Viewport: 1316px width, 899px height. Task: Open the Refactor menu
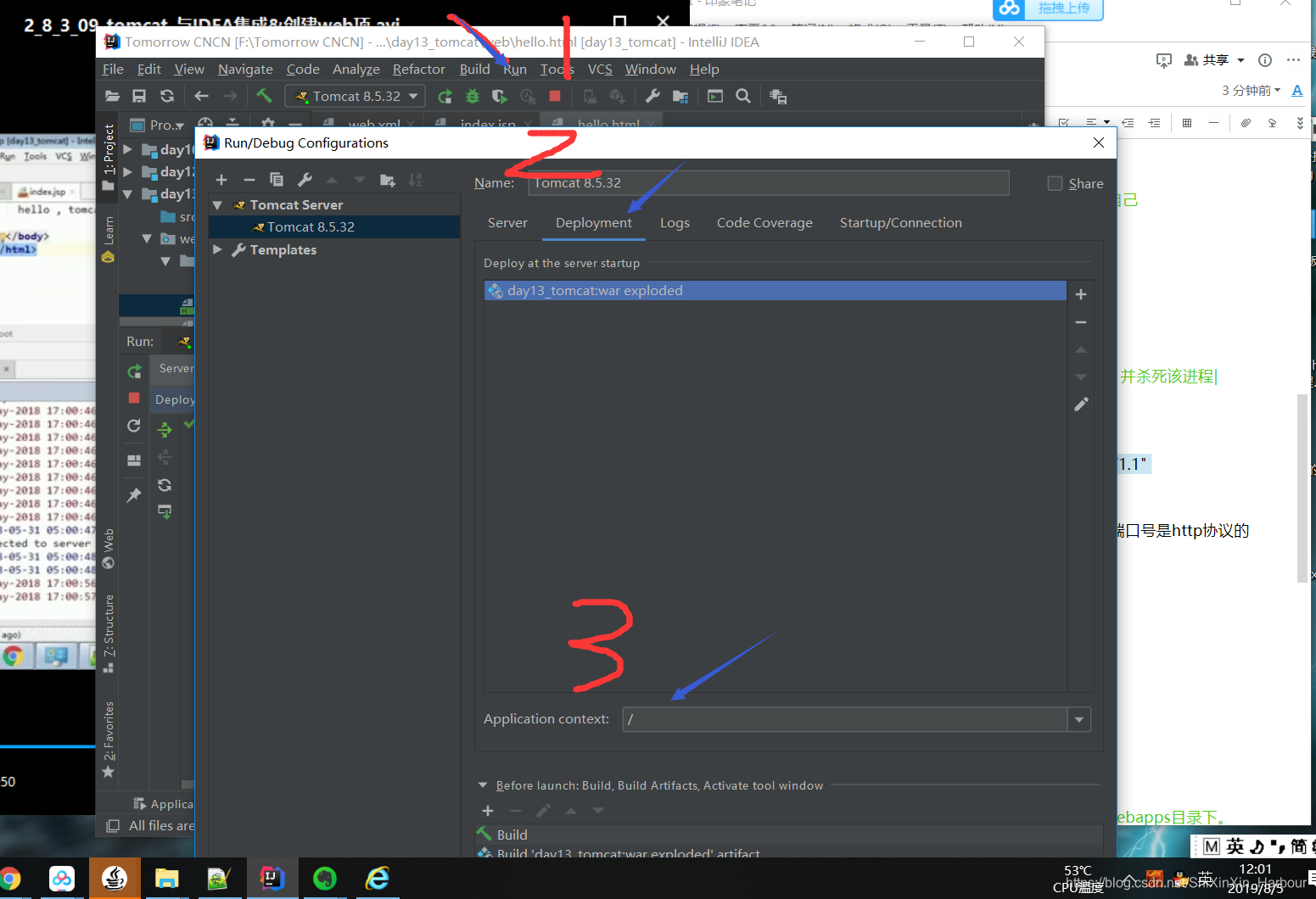418,69
